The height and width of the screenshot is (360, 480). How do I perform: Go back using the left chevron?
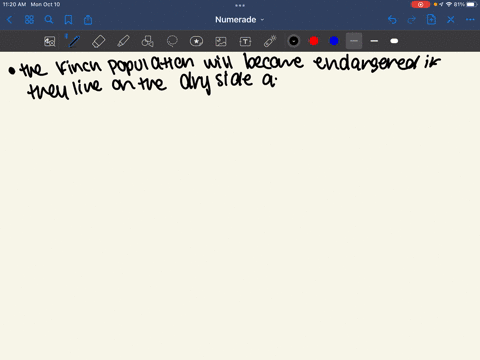(9, 20)
